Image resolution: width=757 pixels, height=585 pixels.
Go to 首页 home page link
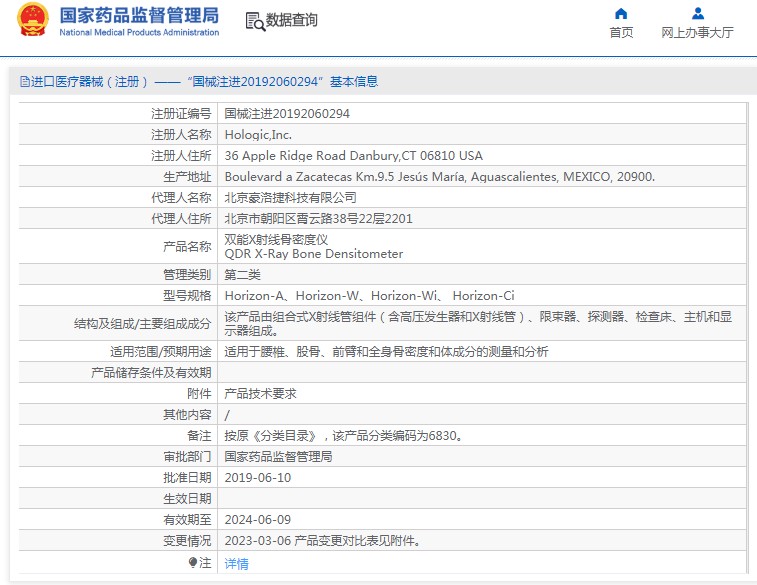click(x=621, y=32)
